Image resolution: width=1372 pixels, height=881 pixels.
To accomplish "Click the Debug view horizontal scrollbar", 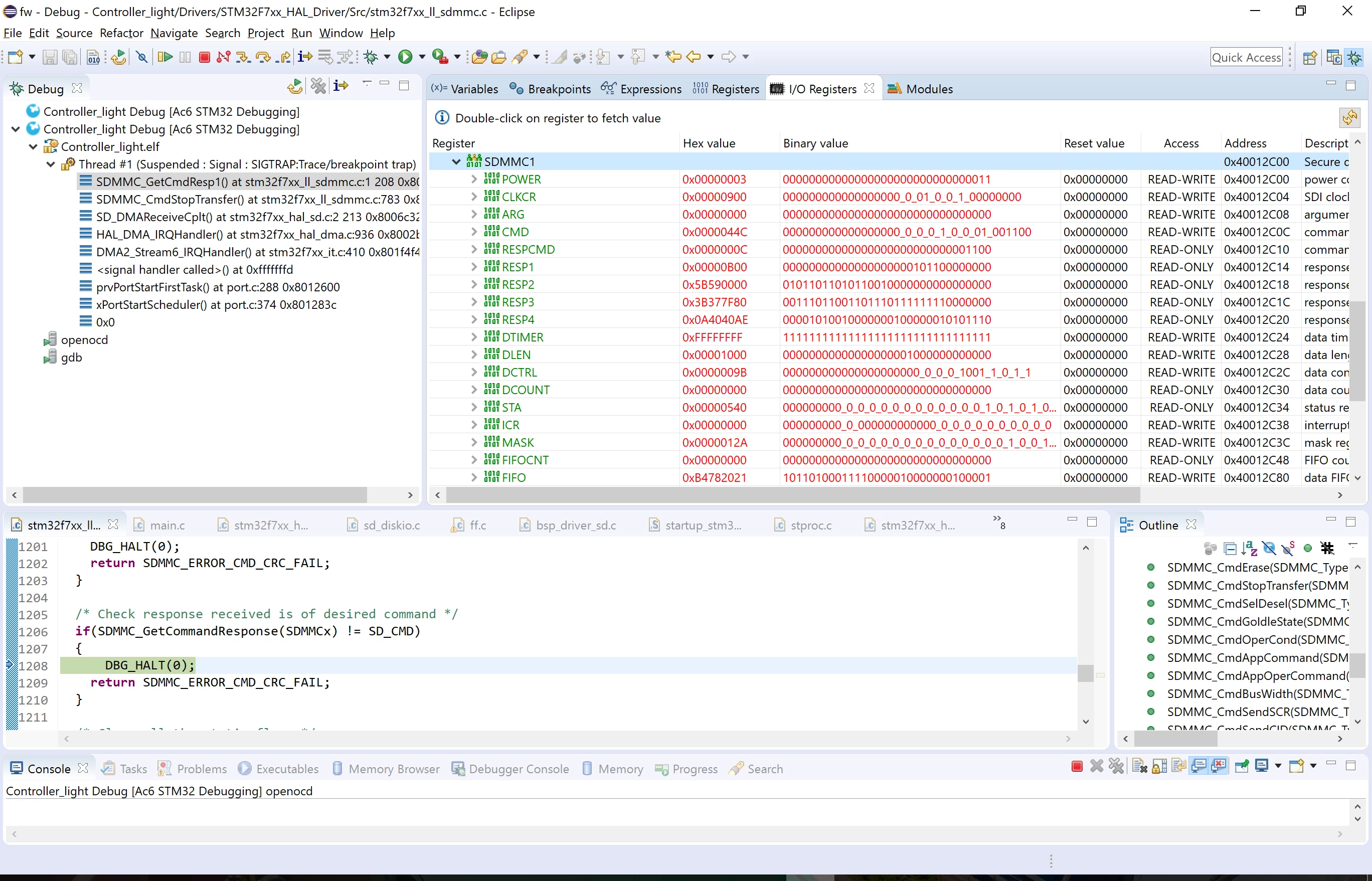I will (x=195, y=495).
